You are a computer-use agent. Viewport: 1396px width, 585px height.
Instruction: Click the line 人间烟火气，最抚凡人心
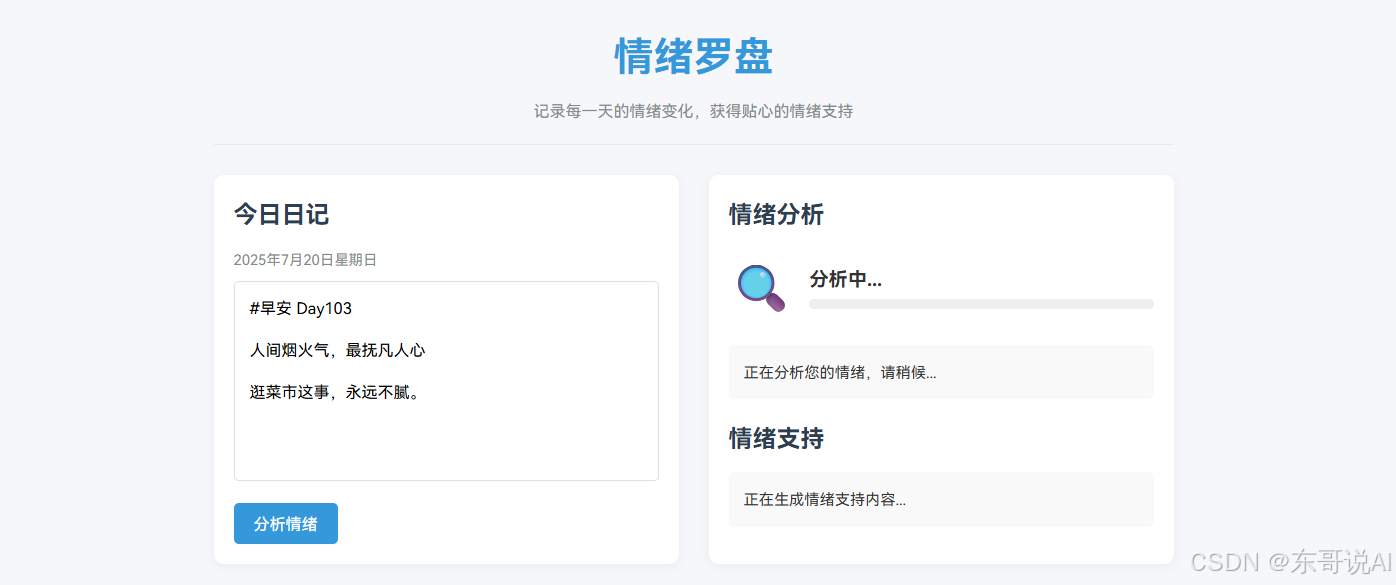338,350
